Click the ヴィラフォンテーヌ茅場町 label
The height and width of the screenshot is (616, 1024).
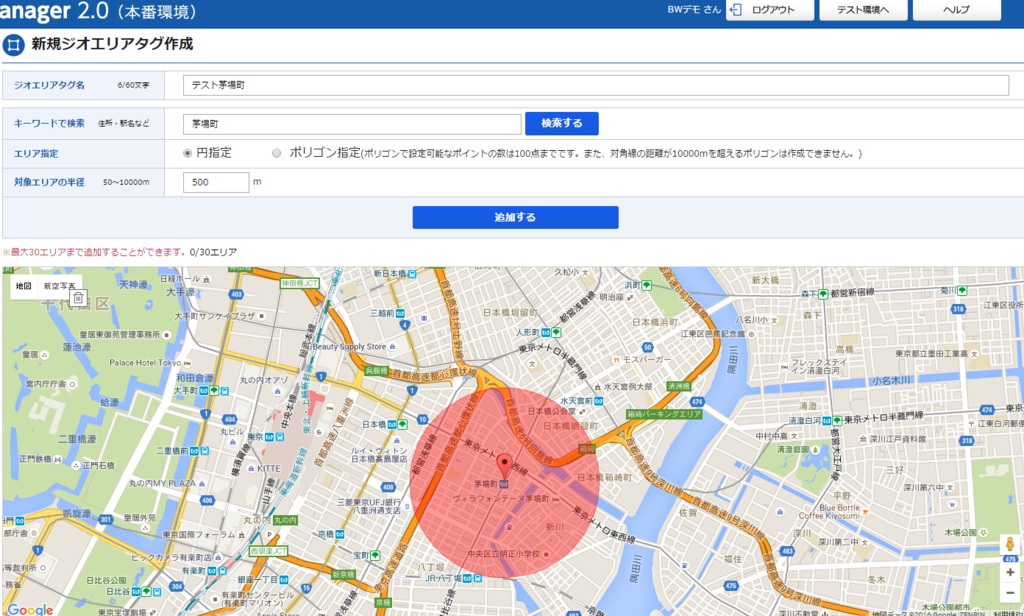pos(501,498)
